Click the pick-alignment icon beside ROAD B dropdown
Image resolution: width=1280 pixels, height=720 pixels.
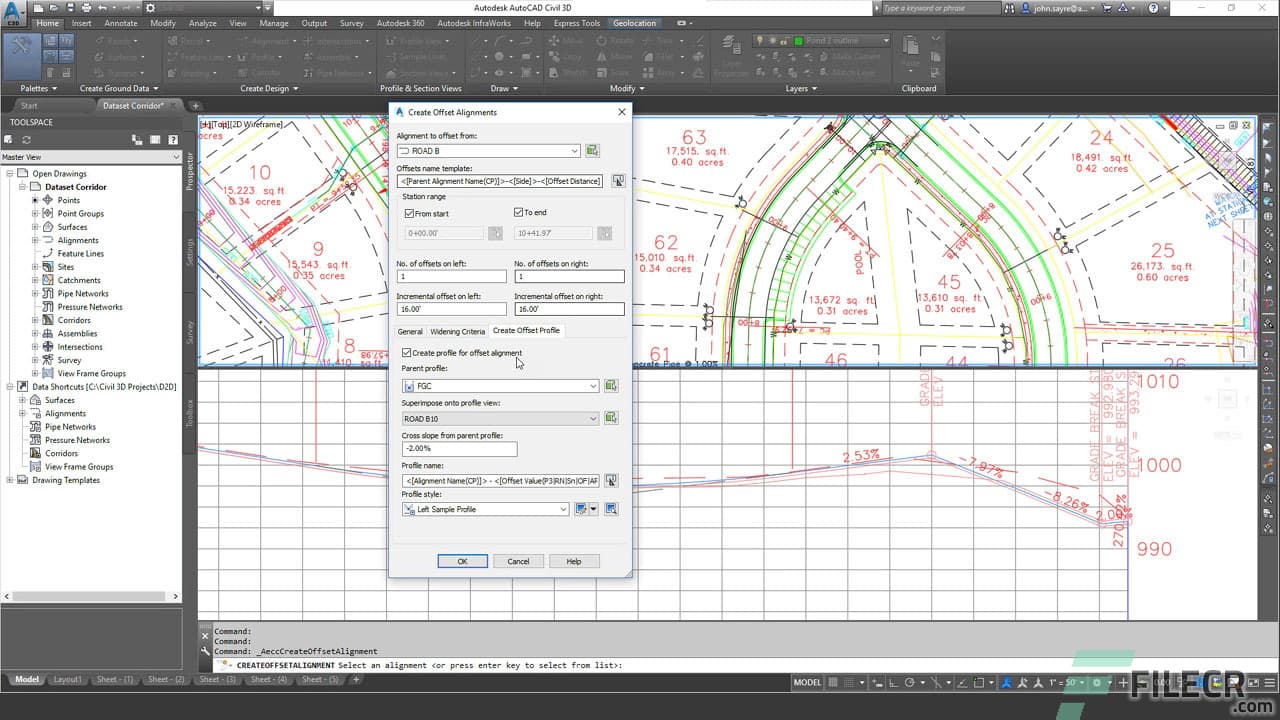pos(594,150)
